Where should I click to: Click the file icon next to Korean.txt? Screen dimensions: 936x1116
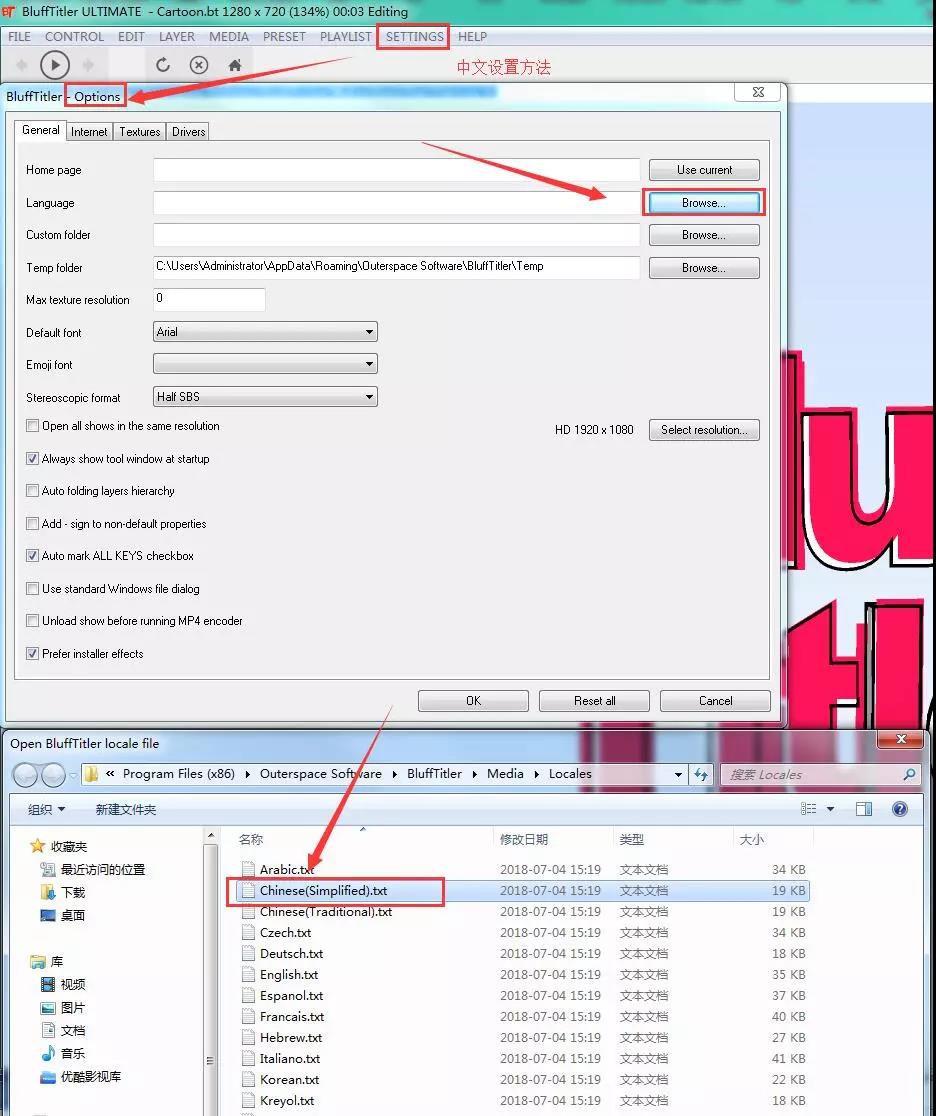click(x=248, y=1079)
